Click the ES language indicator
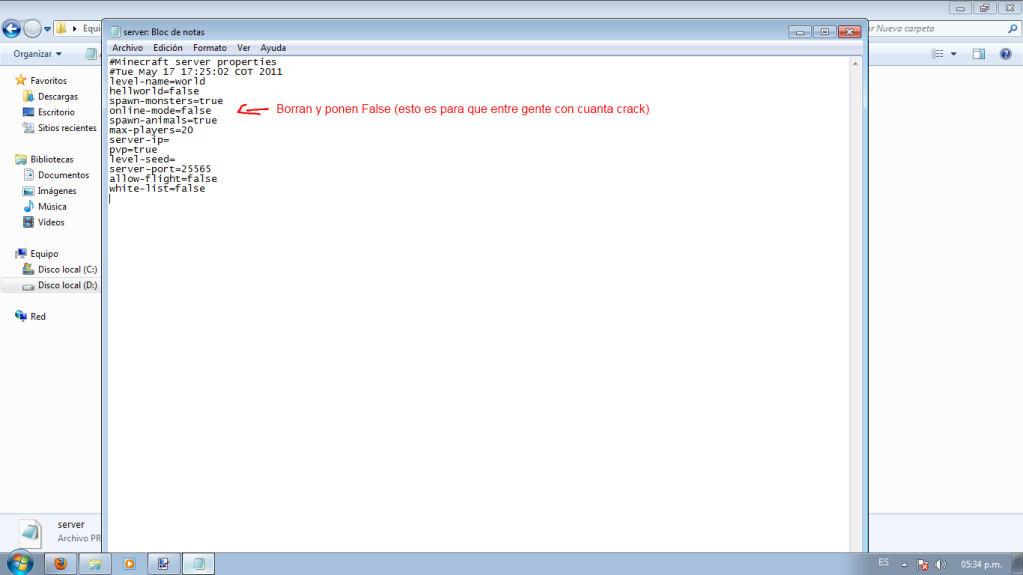The image size is (1023, 575). pyautogui.click(x=883, y=563)
